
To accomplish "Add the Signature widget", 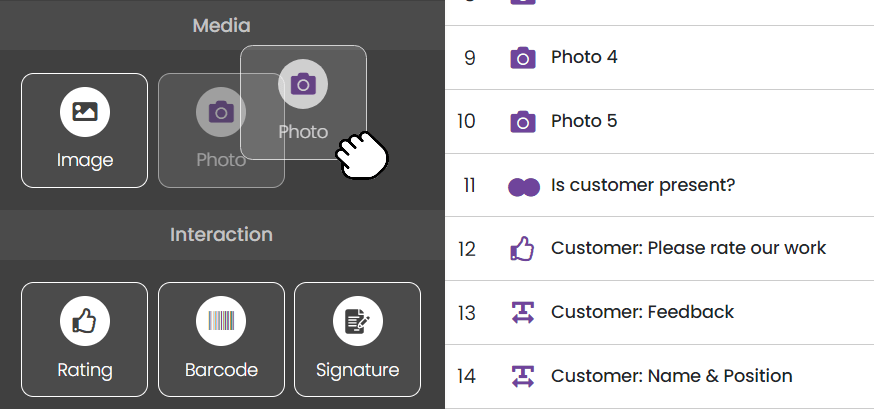I will 357,339.
